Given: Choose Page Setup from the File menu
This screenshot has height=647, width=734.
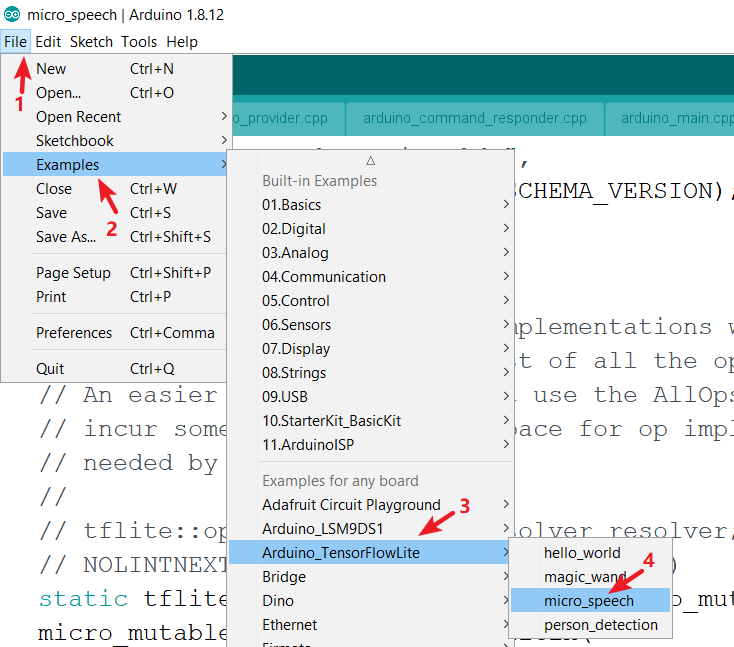Looking at the screenshot, I should 115,272.
